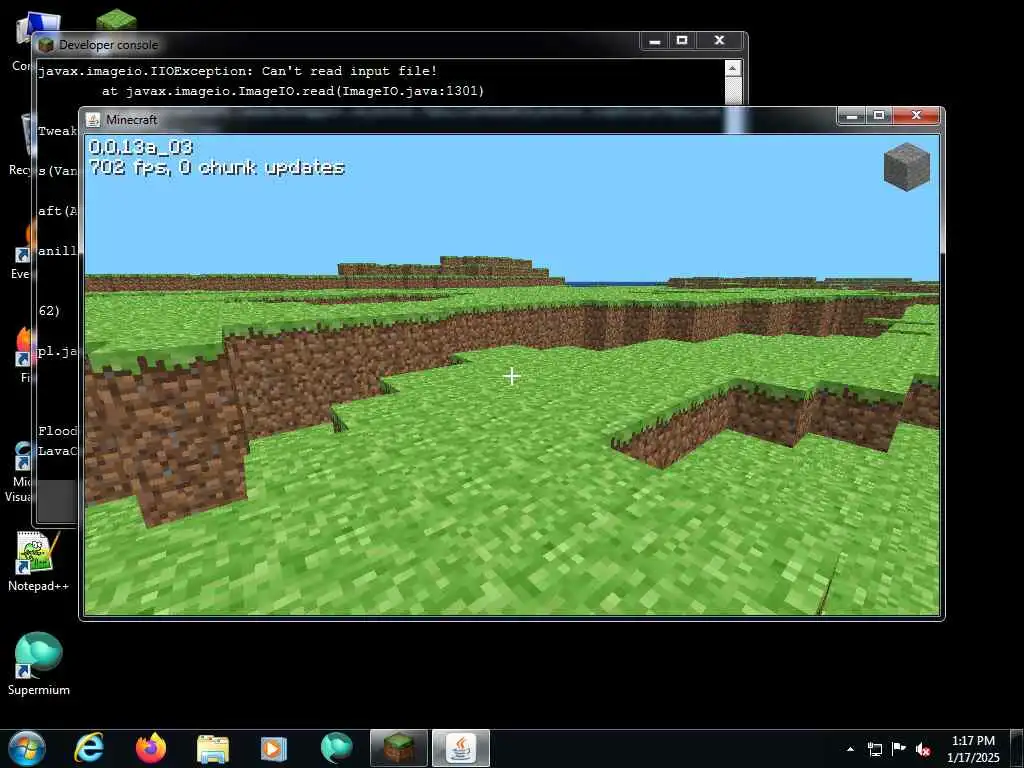Click the muted volume tray icon

[923, 749]
